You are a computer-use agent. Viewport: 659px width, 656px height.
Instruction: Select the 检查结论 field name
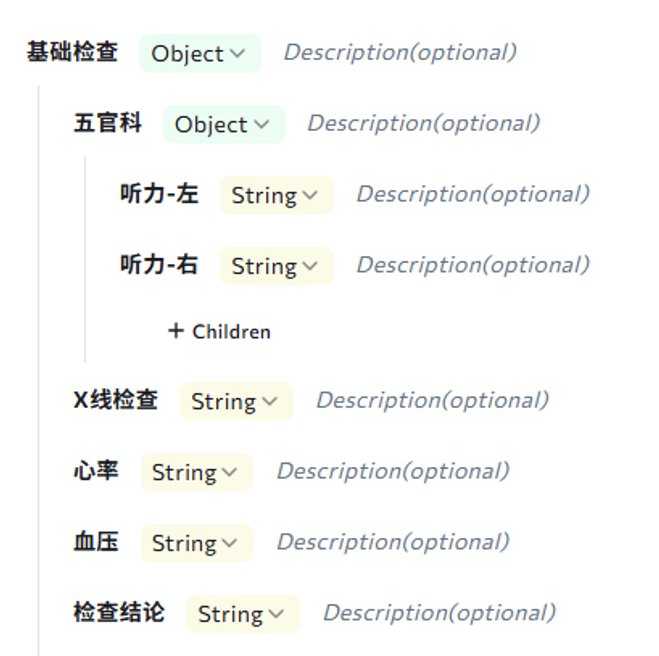coord(119,612)
